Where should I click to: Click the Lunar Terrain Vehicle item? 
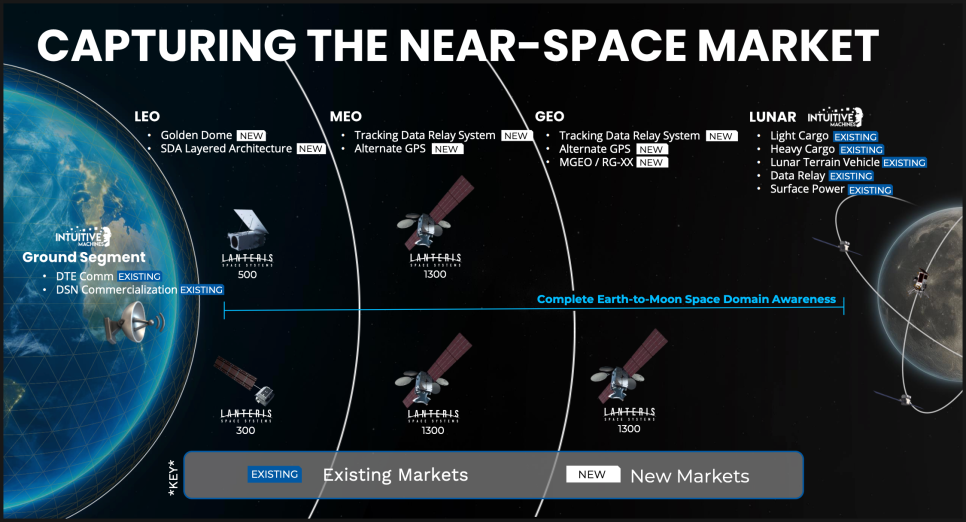tap(825, 162)
